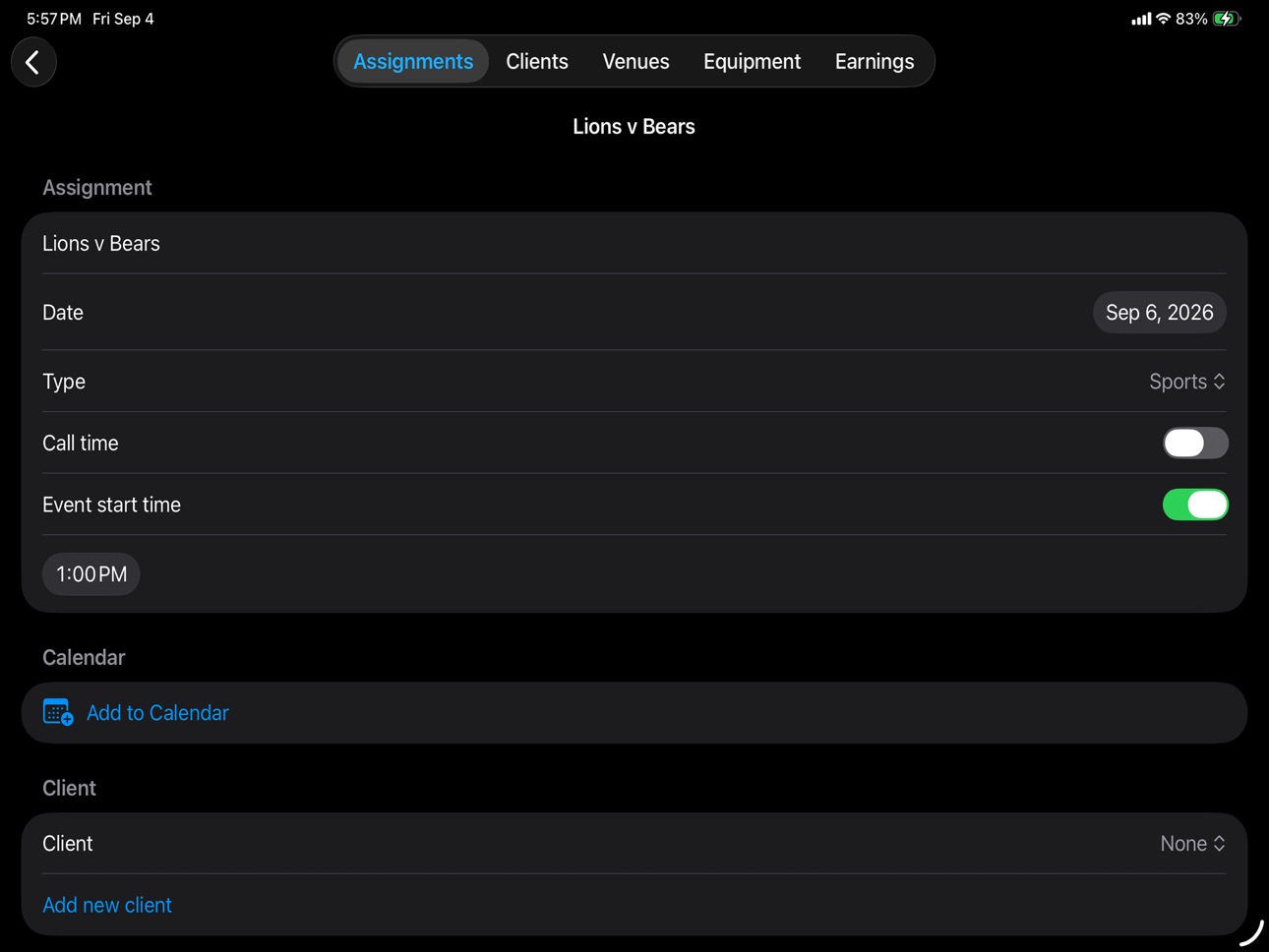Turn off the Event start time switch
This screenshot has height=952, width=1269.
(1195, 505)
